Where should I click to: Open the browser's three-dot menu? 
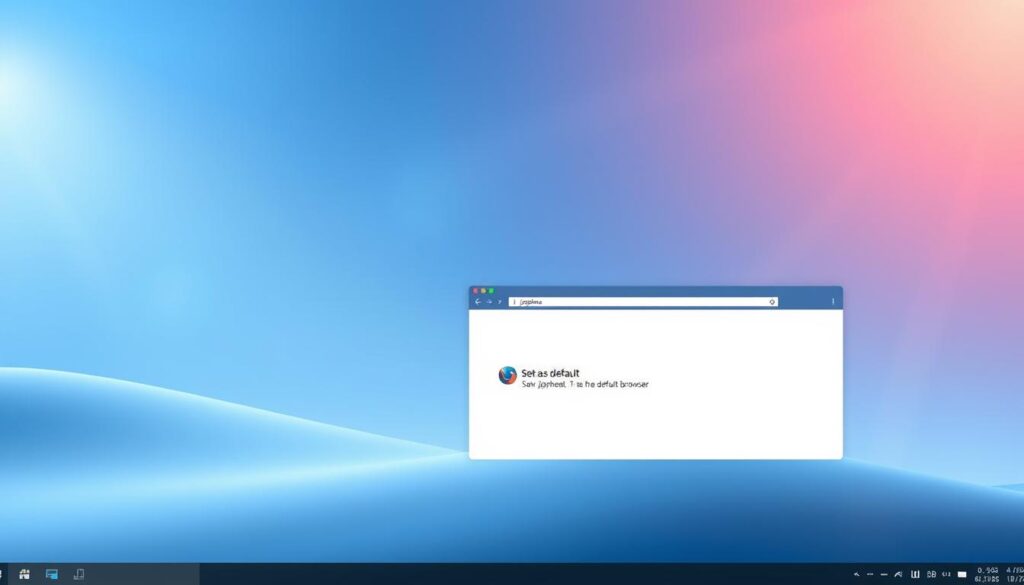[x=833, y=301]
